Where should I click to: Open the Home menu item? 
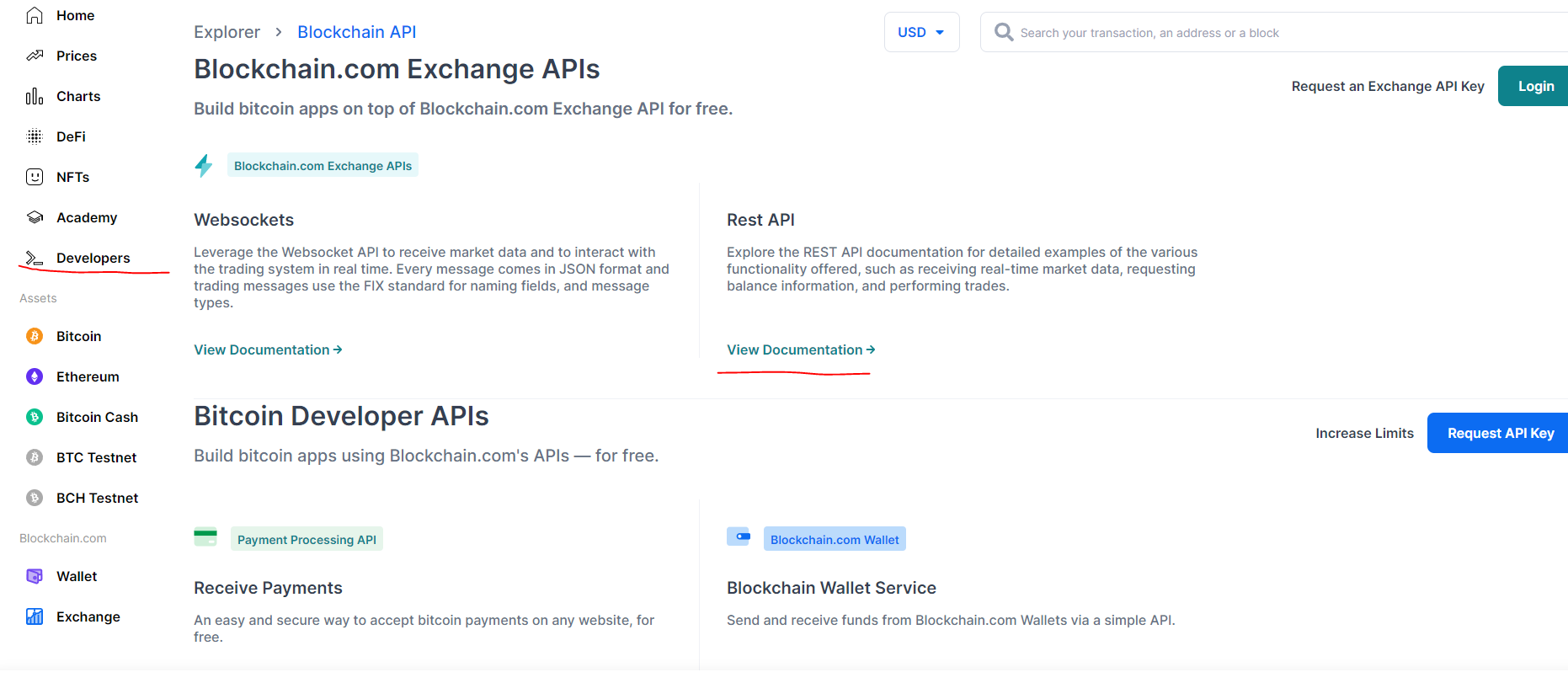[75, 15]
